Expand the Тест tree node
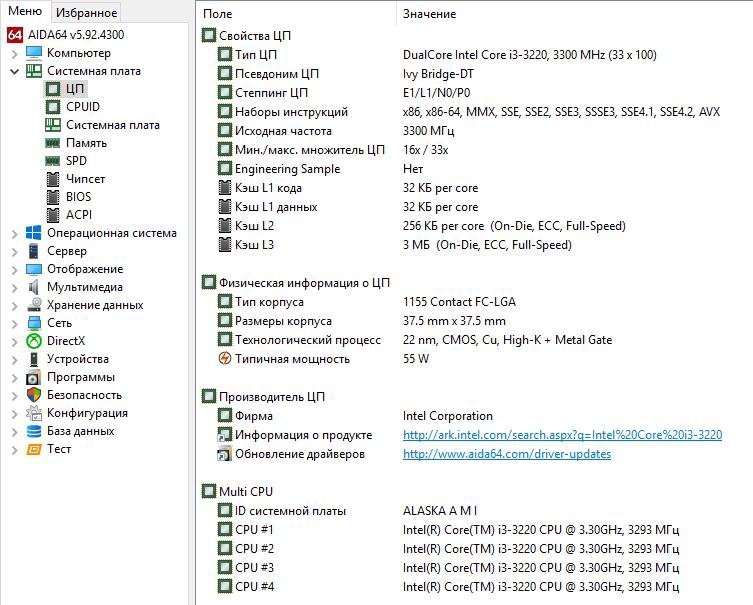The height and width of the screenshot is (605, 753). click(14, 450)
